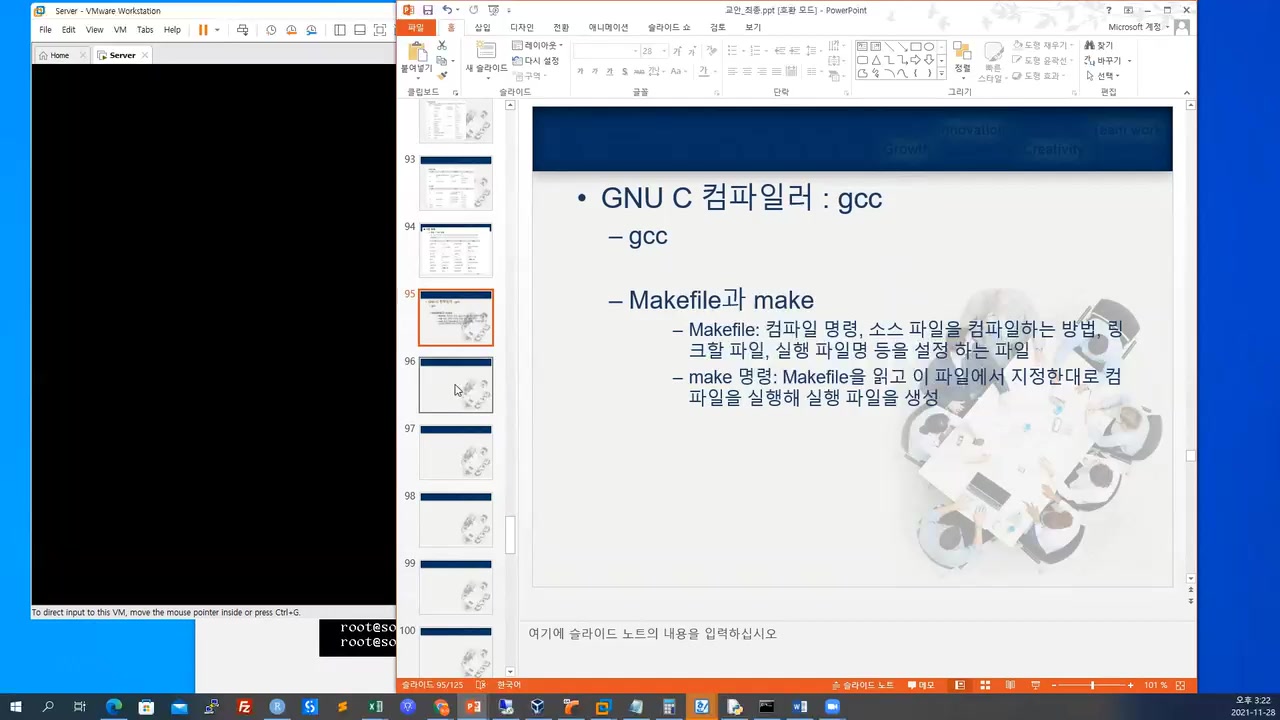Select slide 97 thumbnail in the slide panel
The image size is (1280, 720).
point(455,452)
